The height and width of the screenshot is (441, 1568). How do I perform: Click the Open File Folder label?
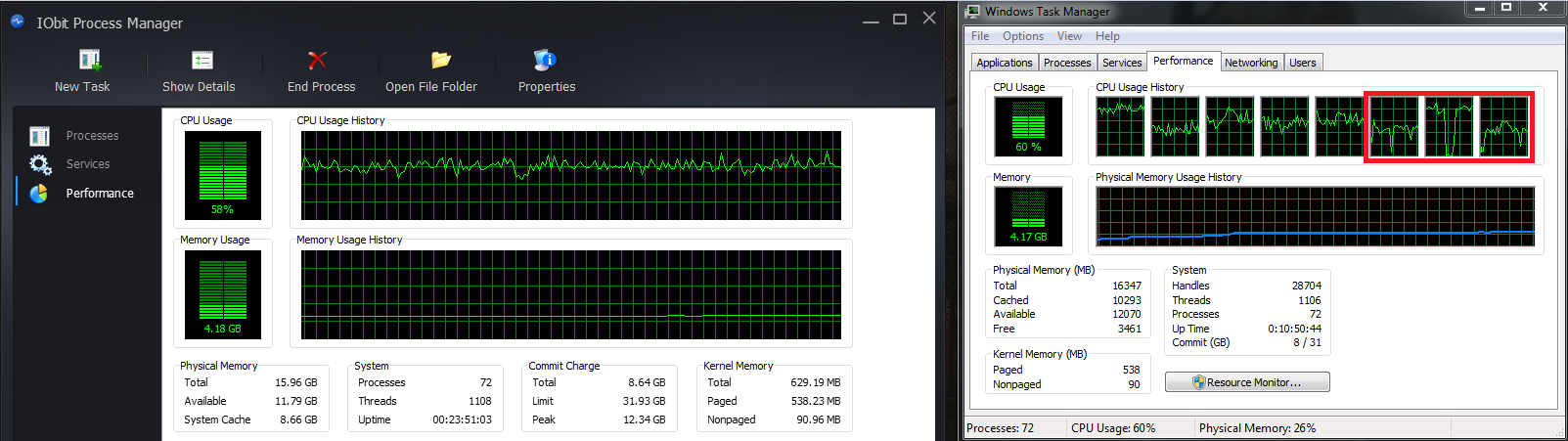pyautogui.click(x=431, y=87)
